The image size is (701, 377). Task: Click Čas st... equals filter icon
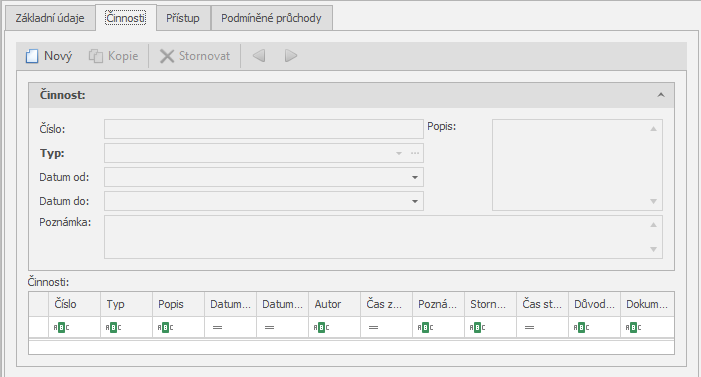(529, 327)
